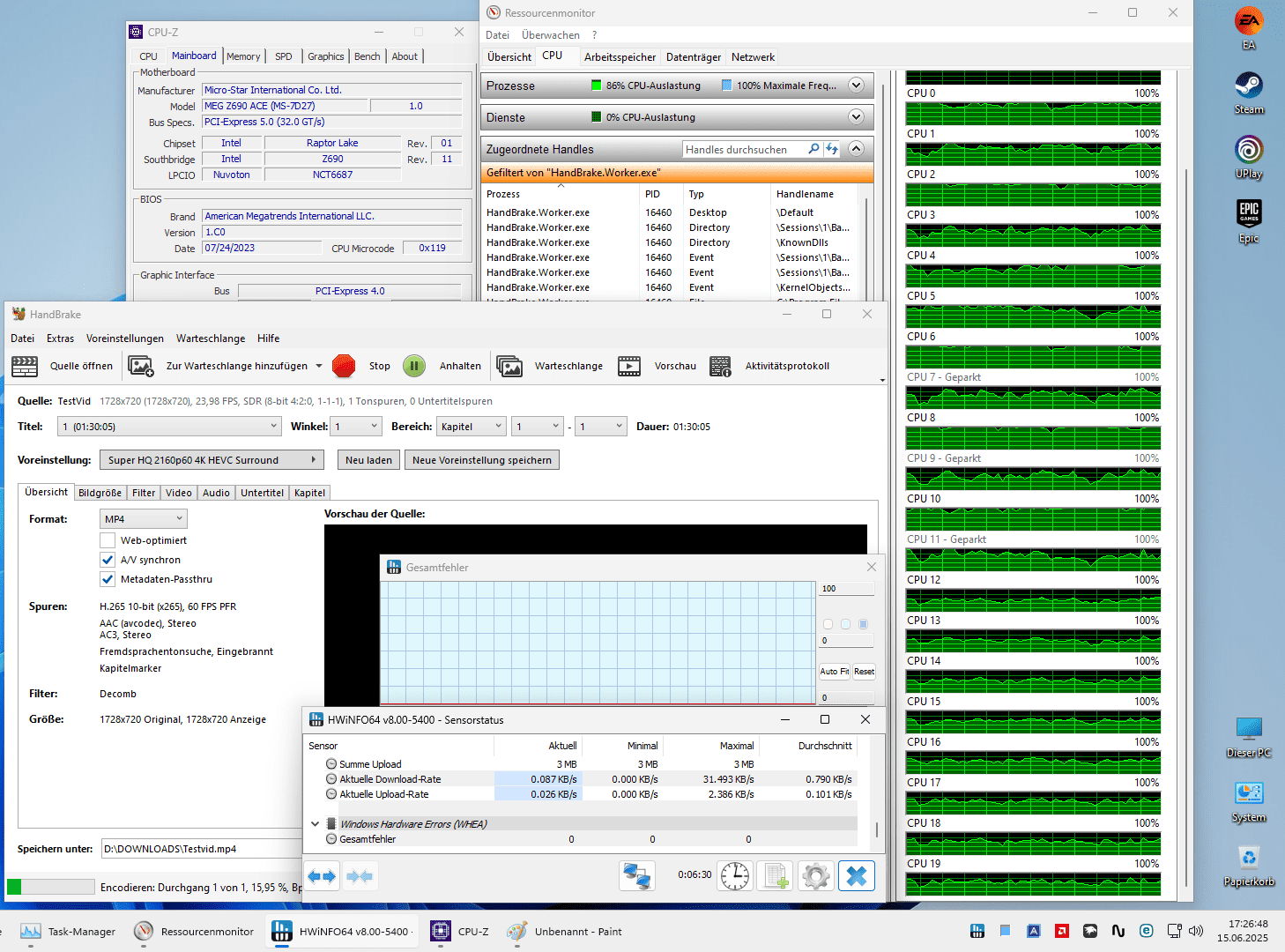Image resolution: width=1285 pixels, height=952 pixels.
Task: Open the Voreinstellungen menu in HandBrake
Action: pyautogui.click(x=125, y=338)
